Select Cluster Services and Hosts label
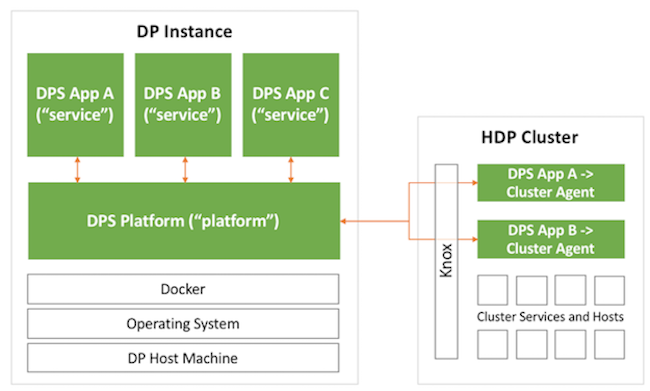Image resolution: width=650 pixels, height=391 pixels. coord(550,317)
